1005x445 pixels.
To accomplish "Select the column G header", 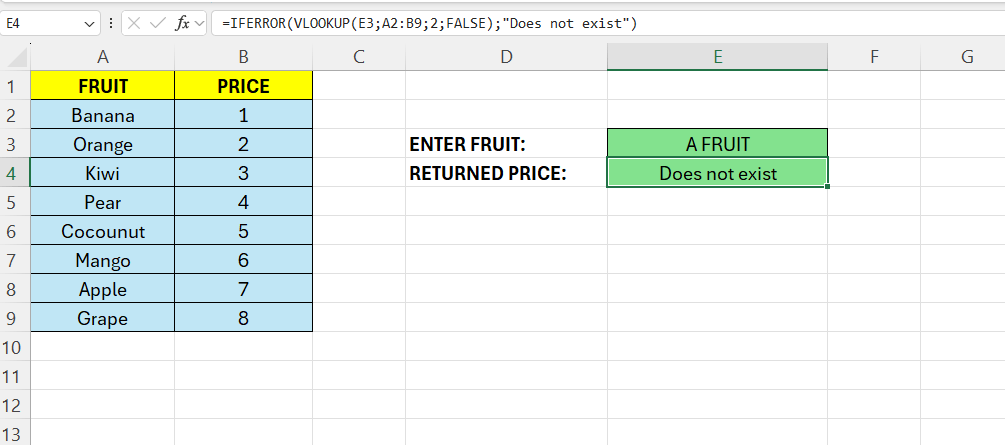I will point(967,58).
